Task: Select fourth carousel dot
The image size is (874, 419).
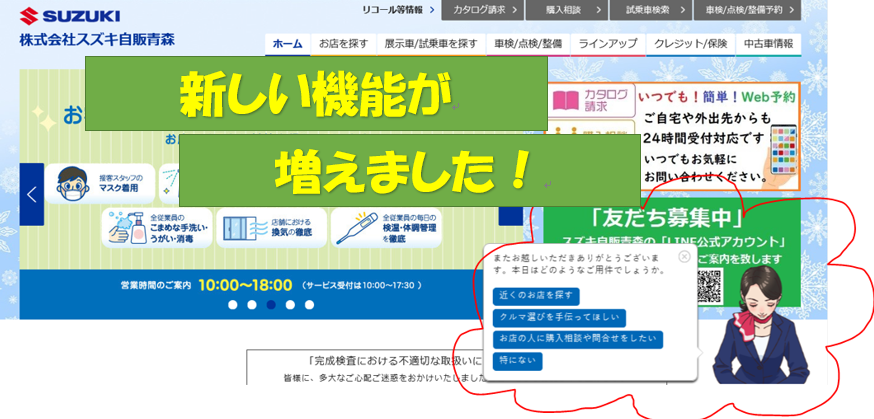Action: [x=290, y=305]
